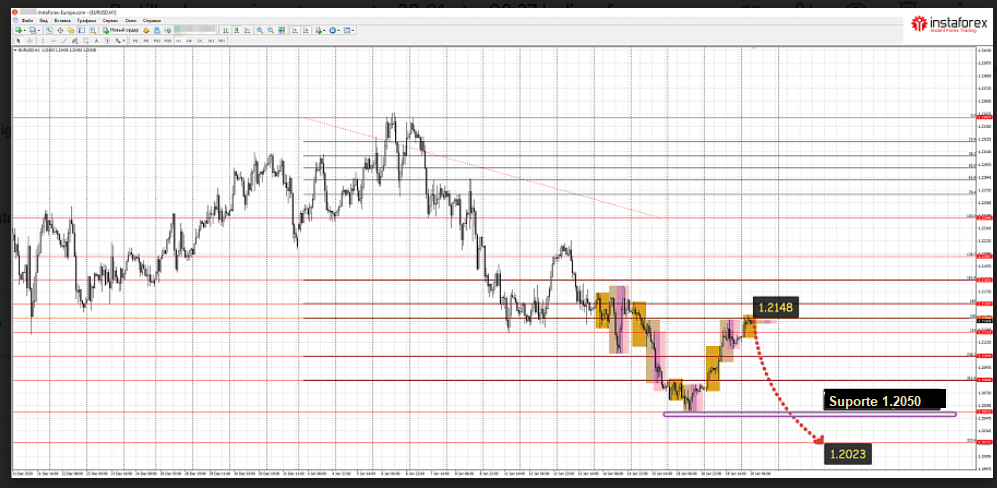Expand the indicators dropdown arrow

coord(325,31)
